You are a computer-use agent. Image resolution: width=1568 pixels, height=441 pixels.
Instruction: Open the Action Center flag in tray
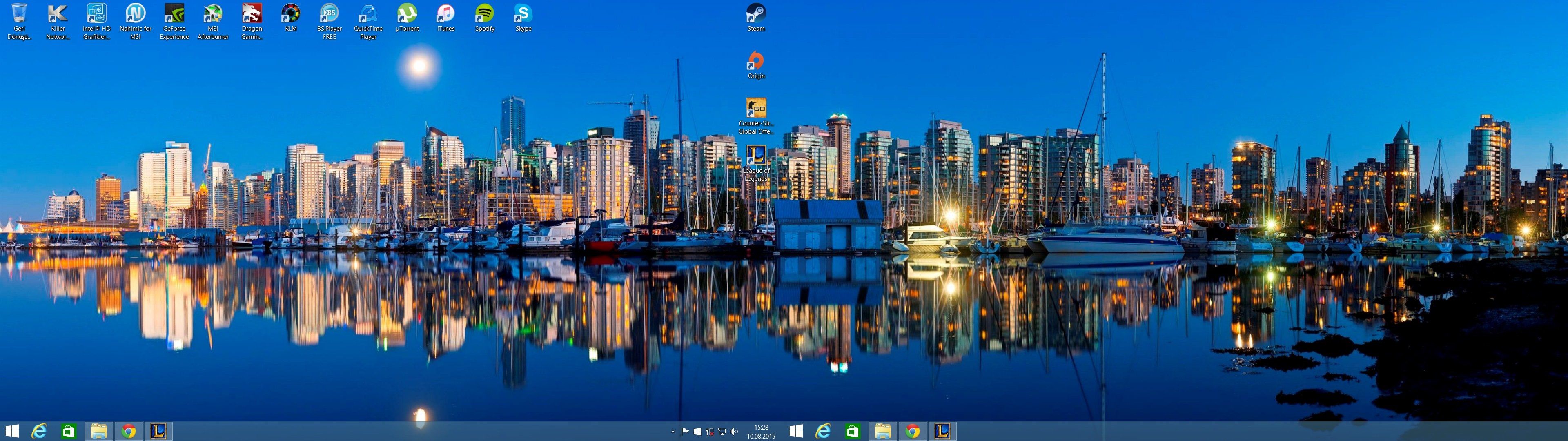pos(686,431)
